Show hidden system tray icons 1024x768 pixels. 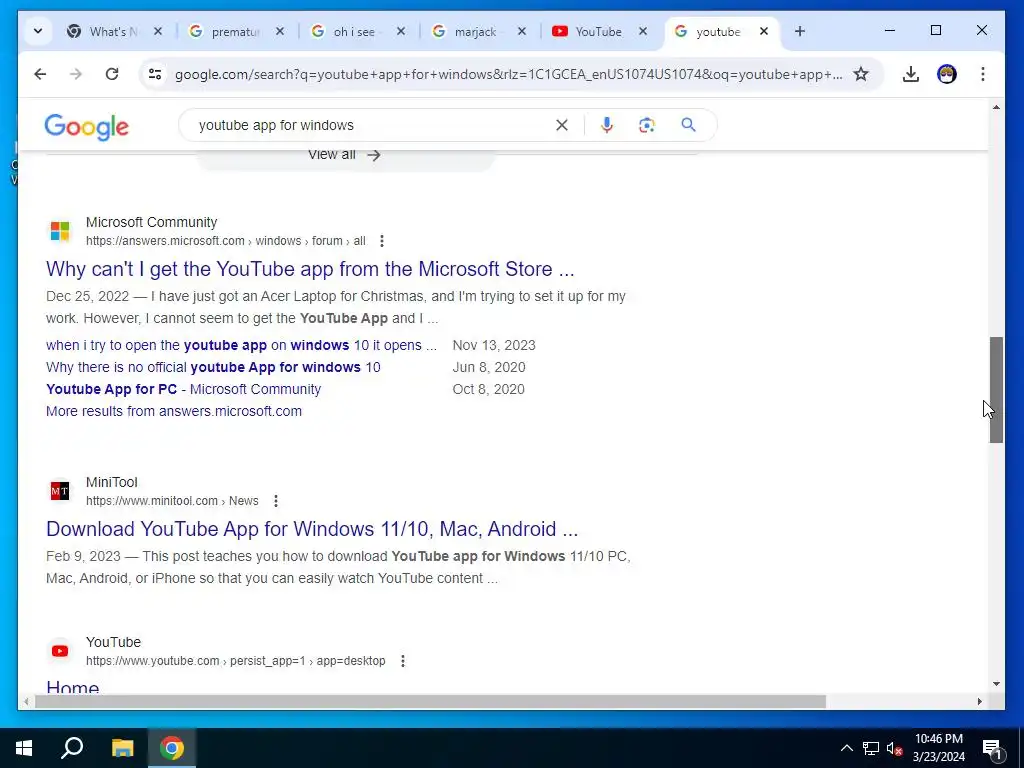(846, 748)
